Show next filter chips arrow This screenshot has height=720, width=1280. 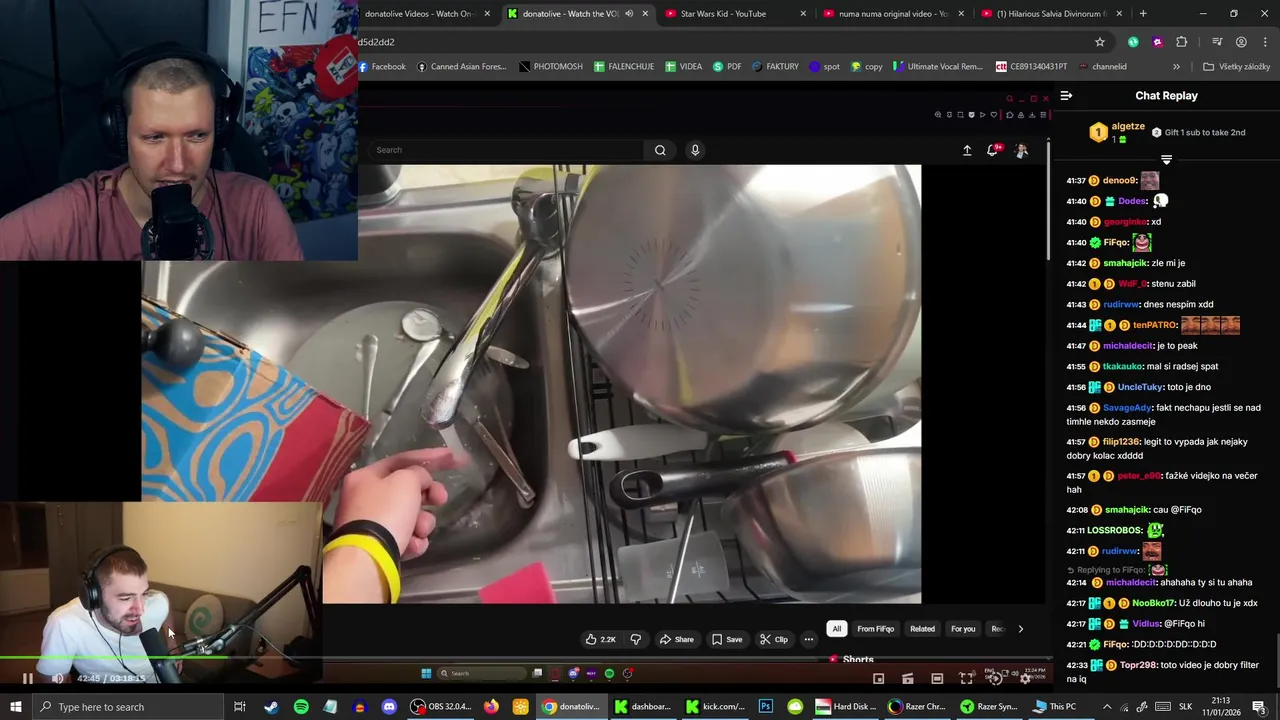tap(1020, 629)
